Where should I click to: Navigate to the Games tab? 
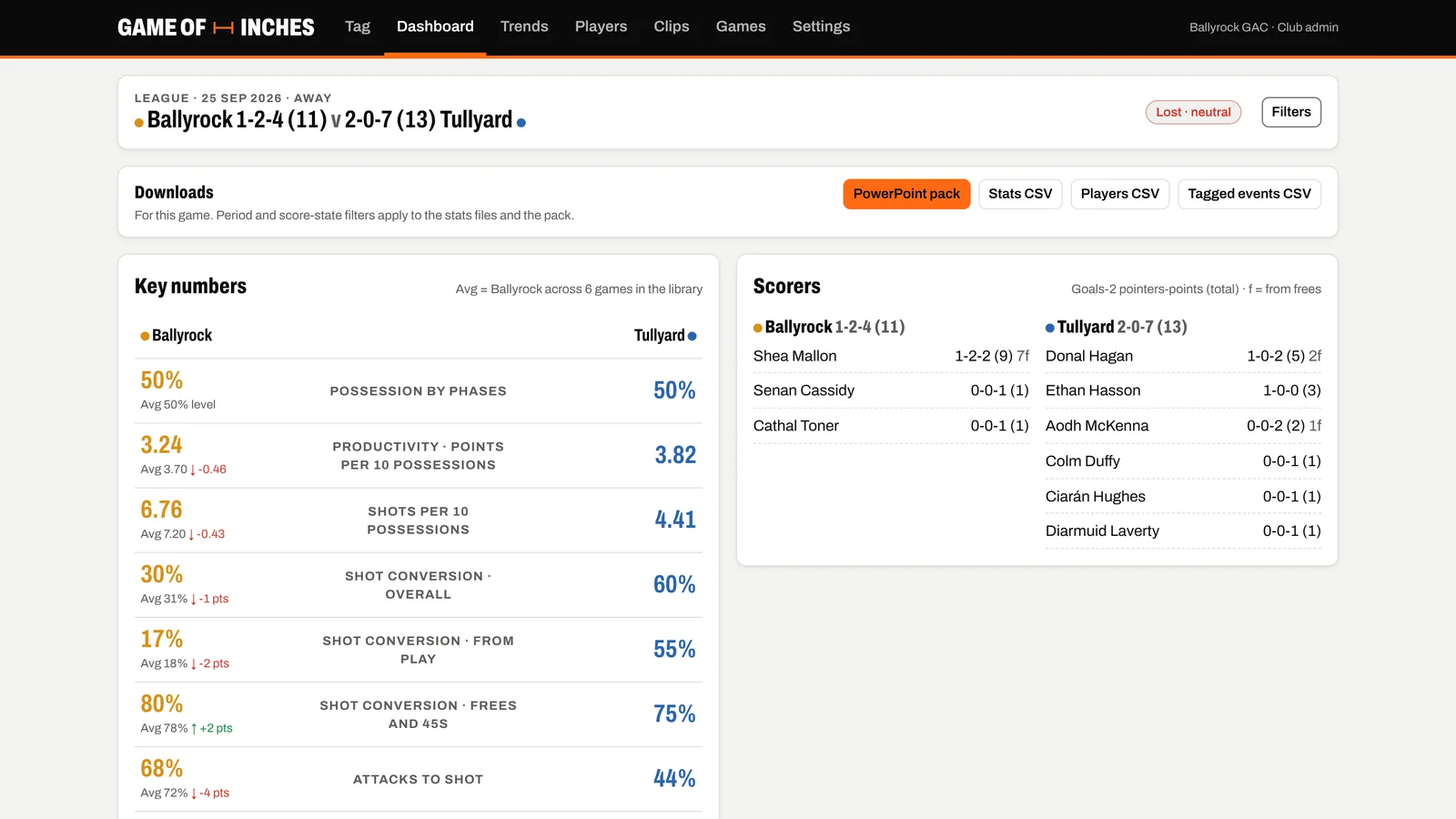[741, 27]
